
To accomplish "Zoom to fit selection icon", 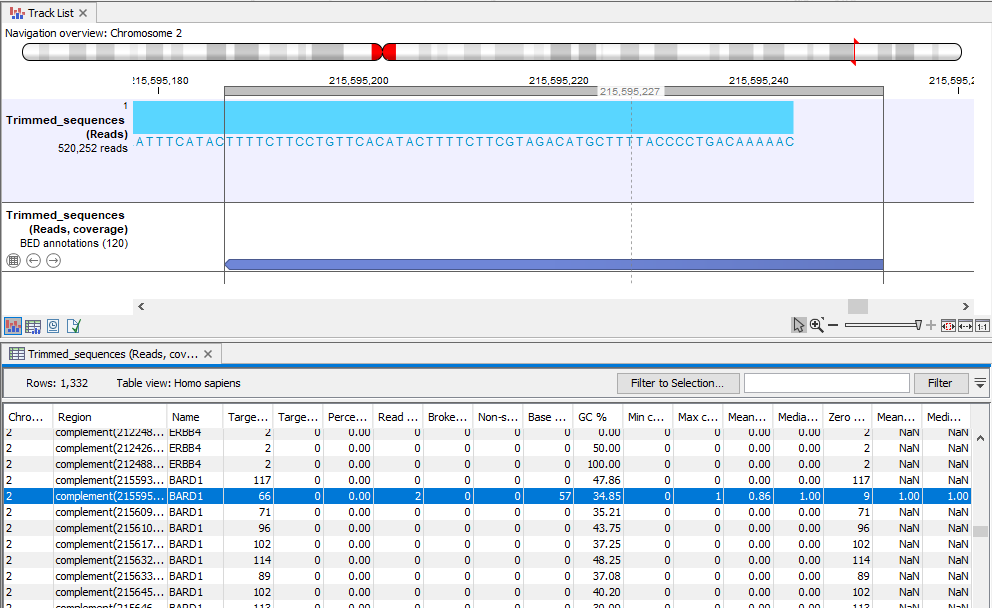I will coord(949,326).
